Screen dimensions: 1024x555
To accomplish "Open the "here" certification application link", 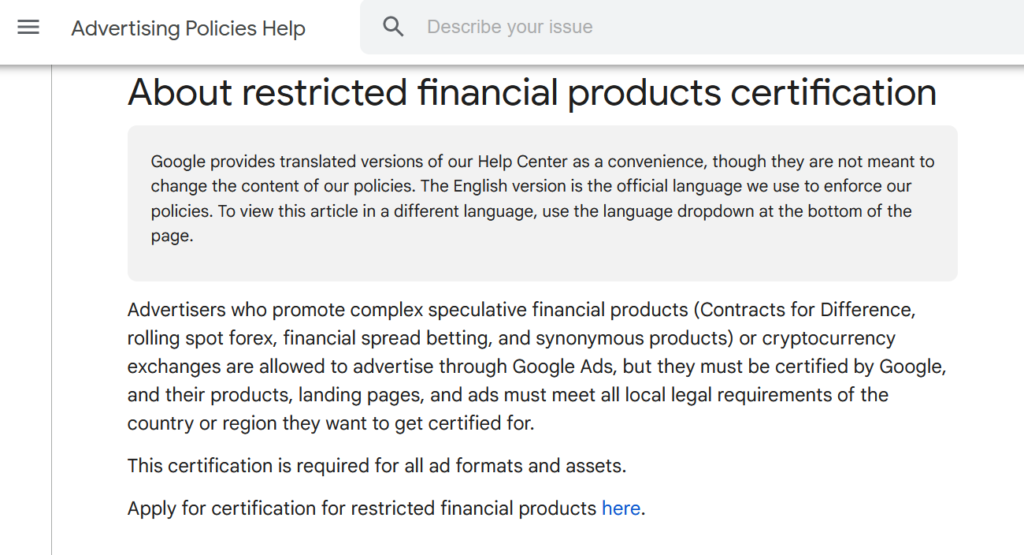I will point(620,508).
